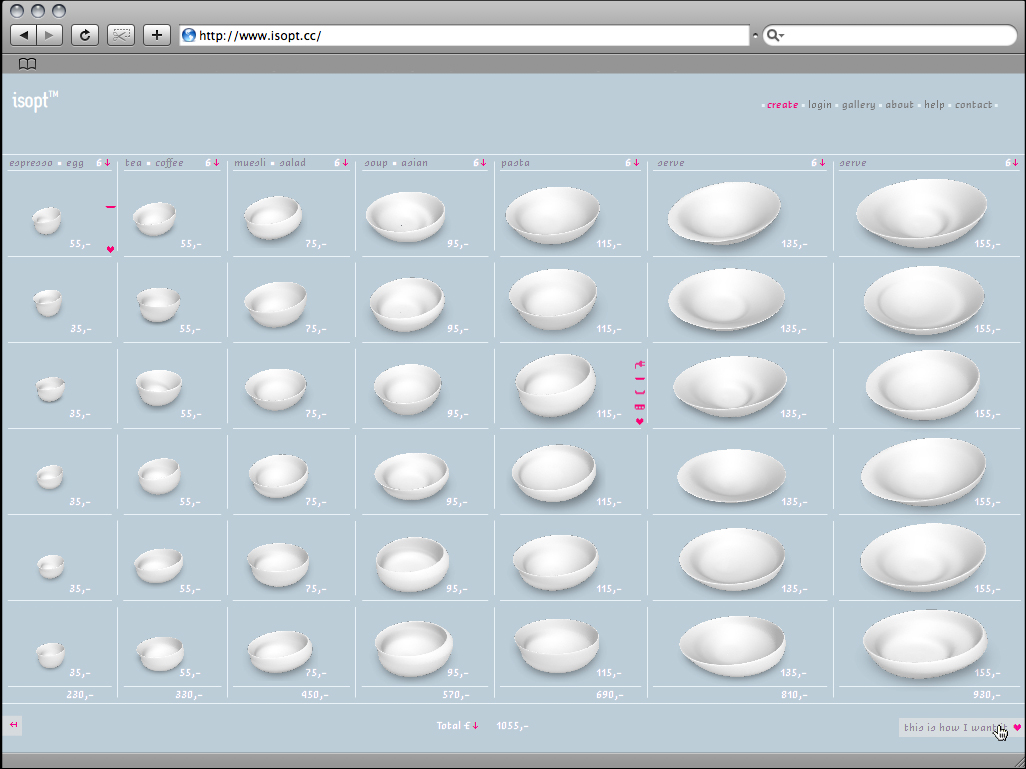Click the grand total value 1055,-
Image resolution: width=1026 pixels, height=769 pixels.
click(x=512, y=726)
